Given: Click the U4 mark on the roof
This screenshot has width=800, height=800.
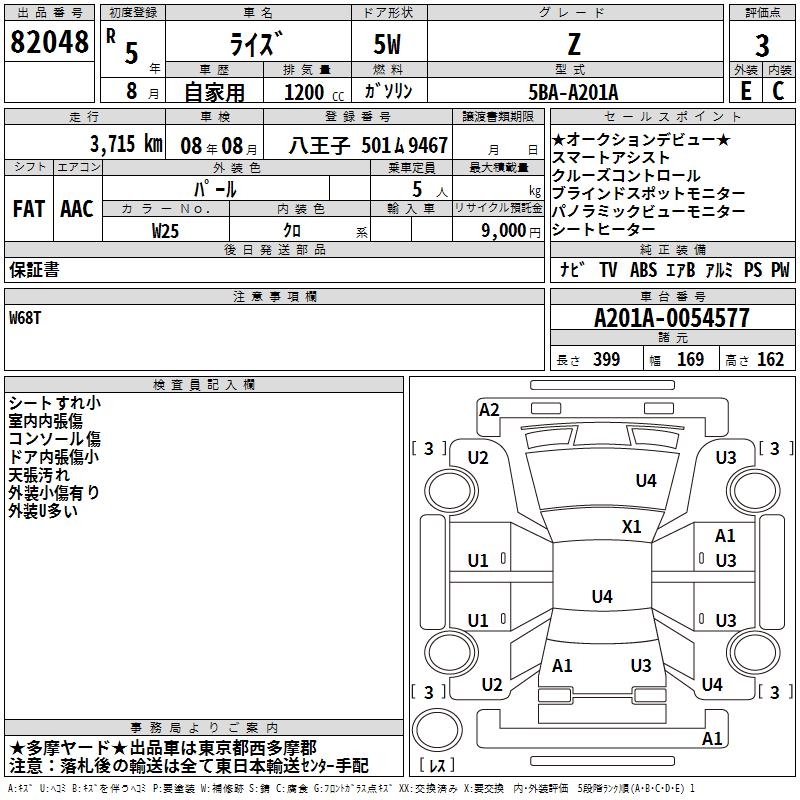Looking at the screenshot, I should pos(602,596).
